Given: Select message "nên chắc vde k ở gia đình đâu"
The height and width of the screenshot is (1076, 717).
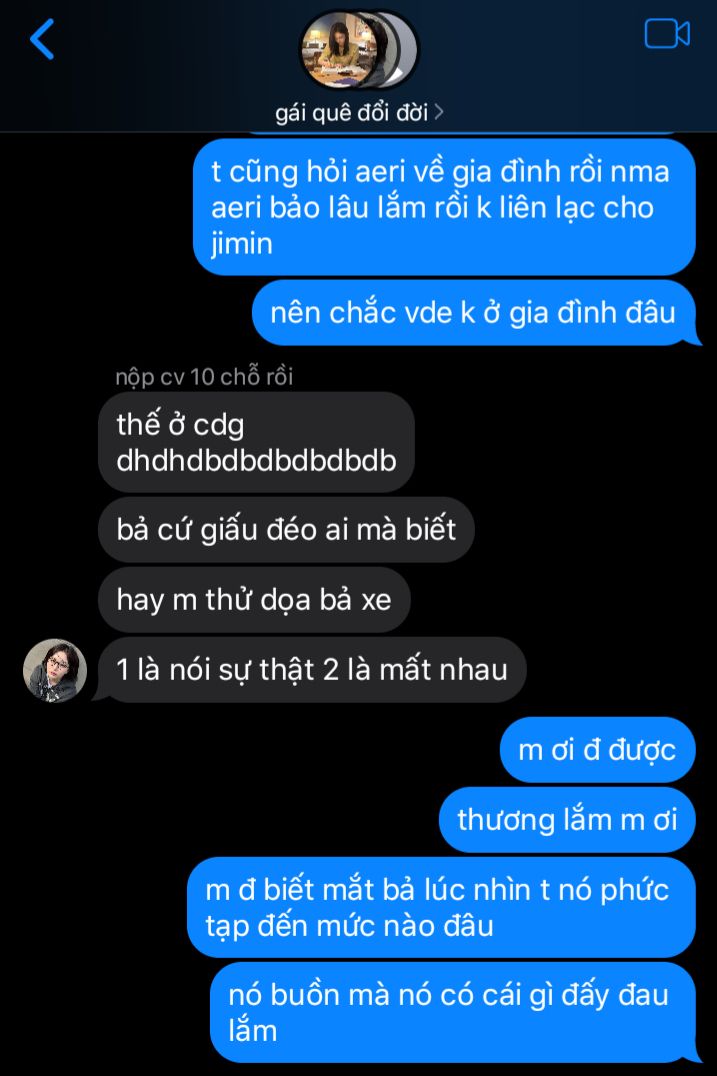Looking at the screenshot, I should coord(474,313).
